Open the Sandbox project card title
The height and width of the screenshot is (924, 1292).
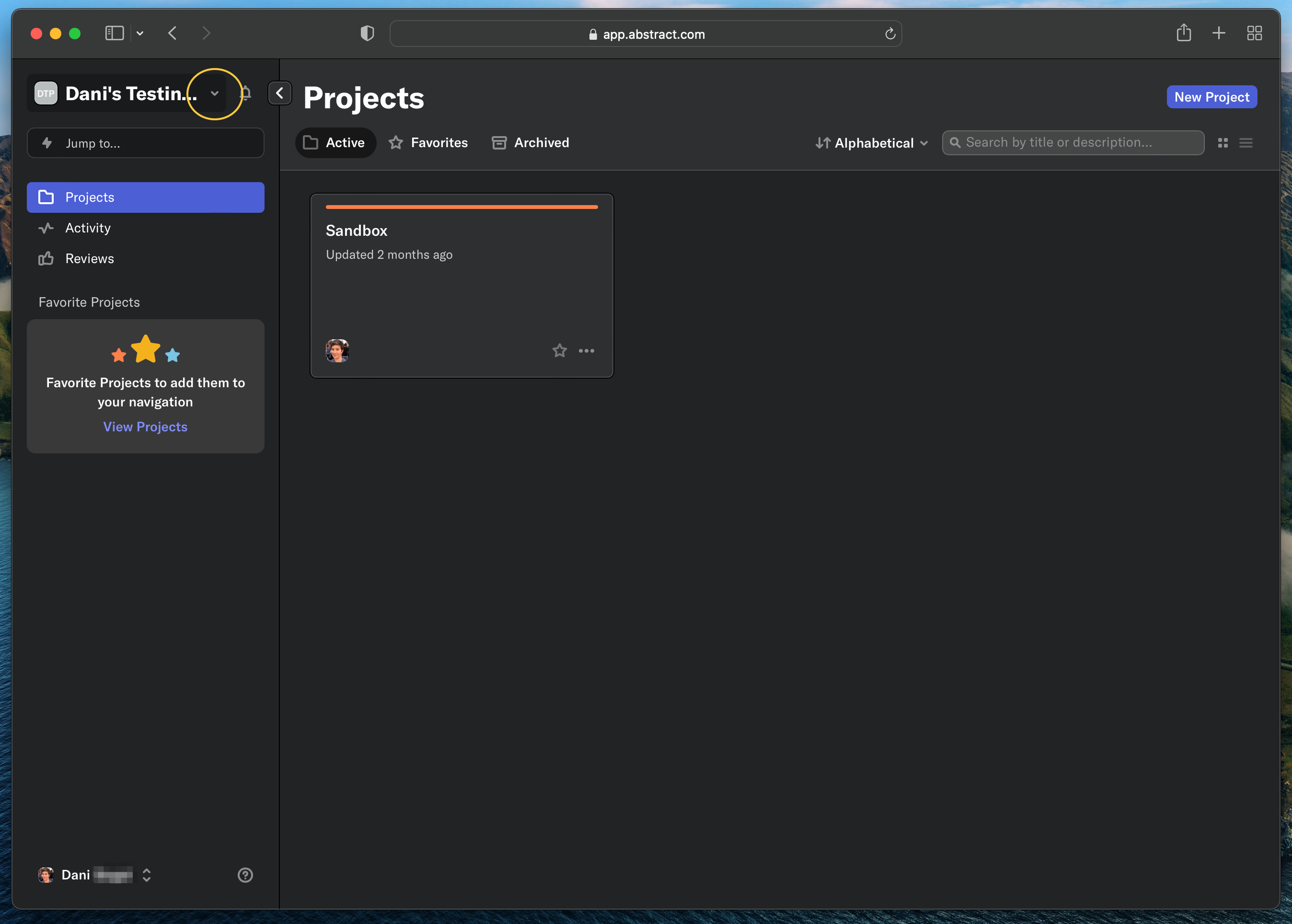pyautogui.click(x=357, y=231)
